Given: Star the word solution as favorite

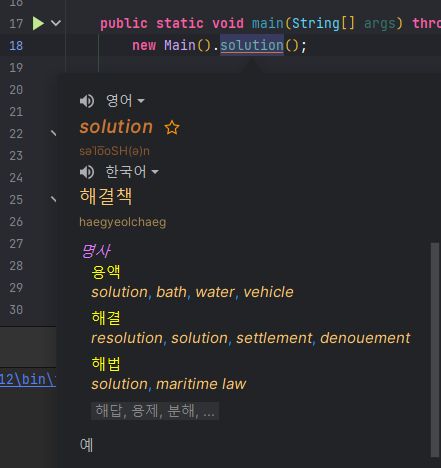Looking at the screenshot, I should tap(172, 128).
